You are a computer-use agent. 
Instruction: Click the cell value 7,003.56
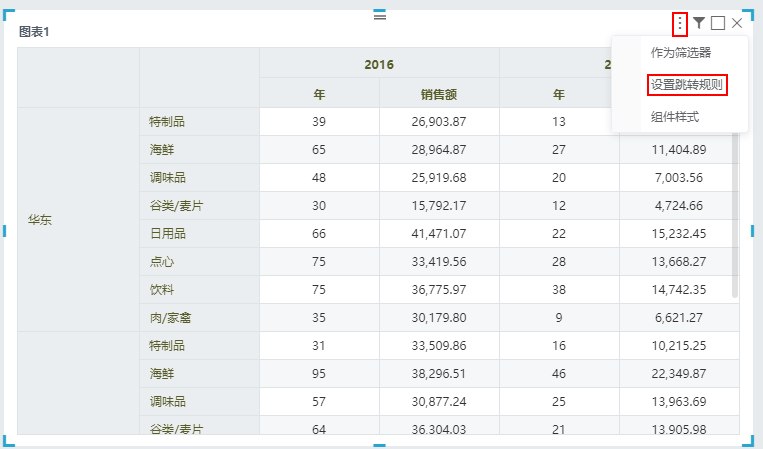pyautogui.click(x=679, y=178)
